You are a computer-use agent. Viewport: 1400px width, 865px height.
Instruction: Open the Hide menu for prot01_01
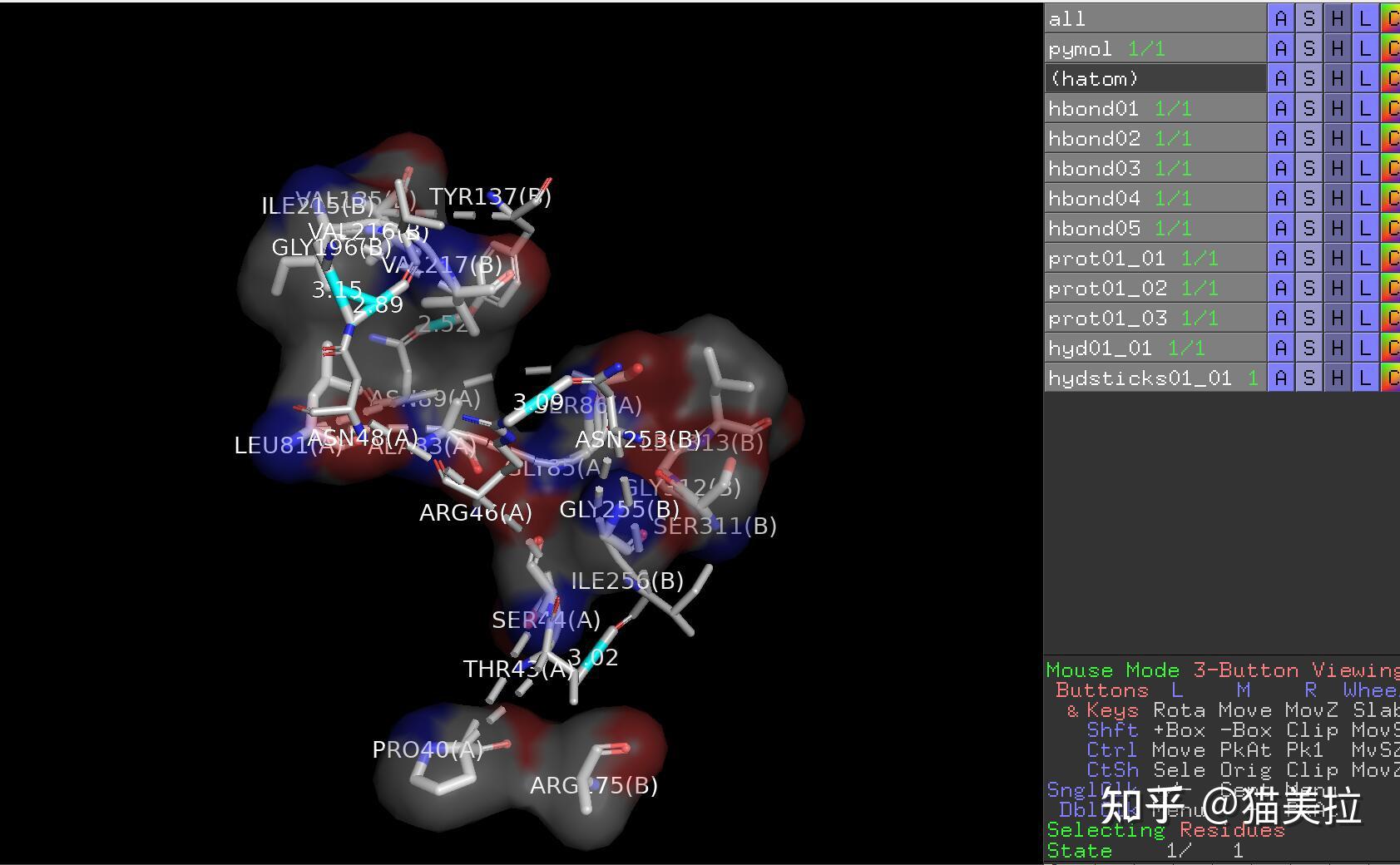tap(1337, 258)
